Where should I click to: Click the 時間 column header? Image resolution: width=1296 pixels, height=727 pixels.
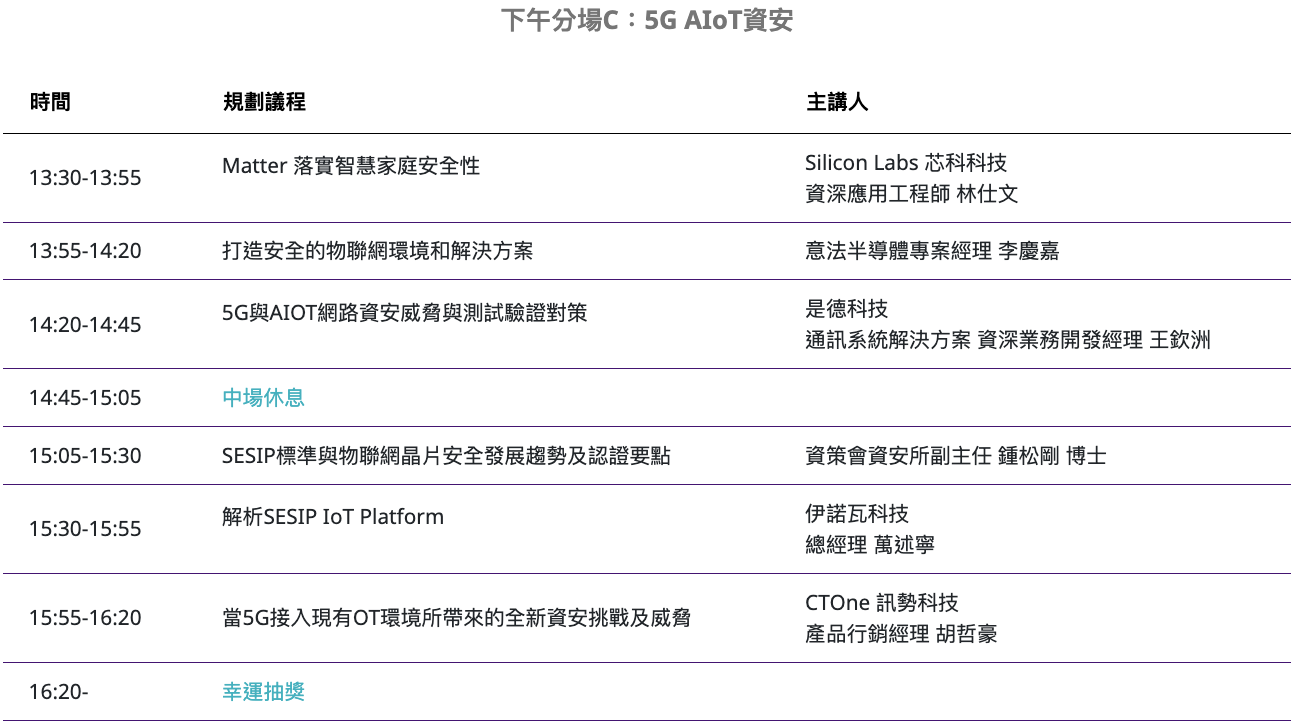tap(50, 102)
